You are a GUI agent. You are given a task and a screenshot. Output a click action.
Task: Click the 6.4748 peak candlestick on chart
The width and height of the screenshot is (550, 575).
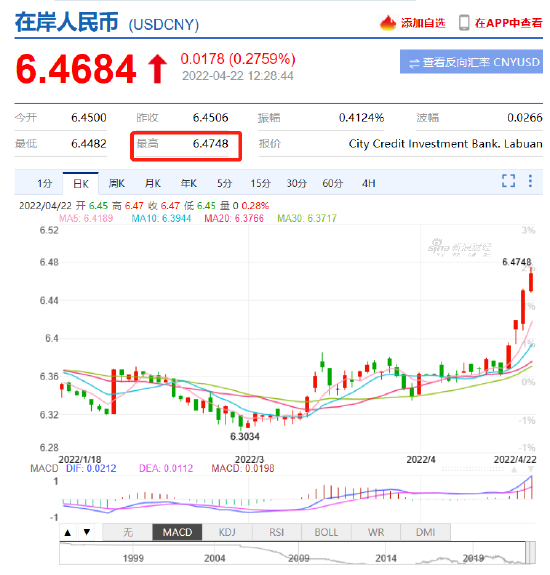click(531, 281)
